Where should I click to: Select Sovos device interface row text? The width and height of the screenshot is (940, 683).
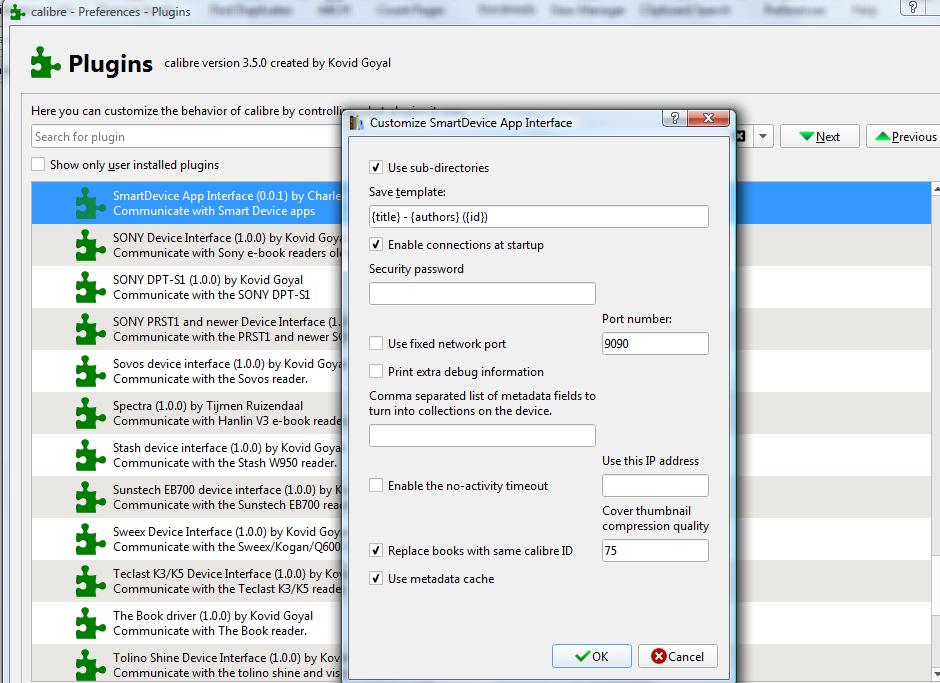[x=227, y=371]
